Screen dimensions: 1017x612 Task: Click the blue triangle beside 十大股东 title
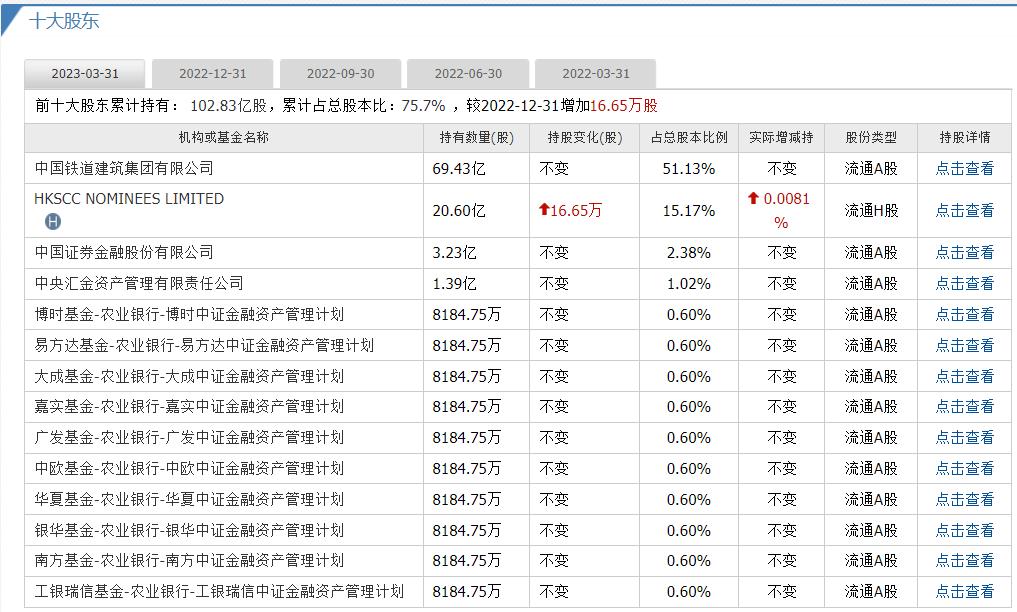(x=12, y=19)
